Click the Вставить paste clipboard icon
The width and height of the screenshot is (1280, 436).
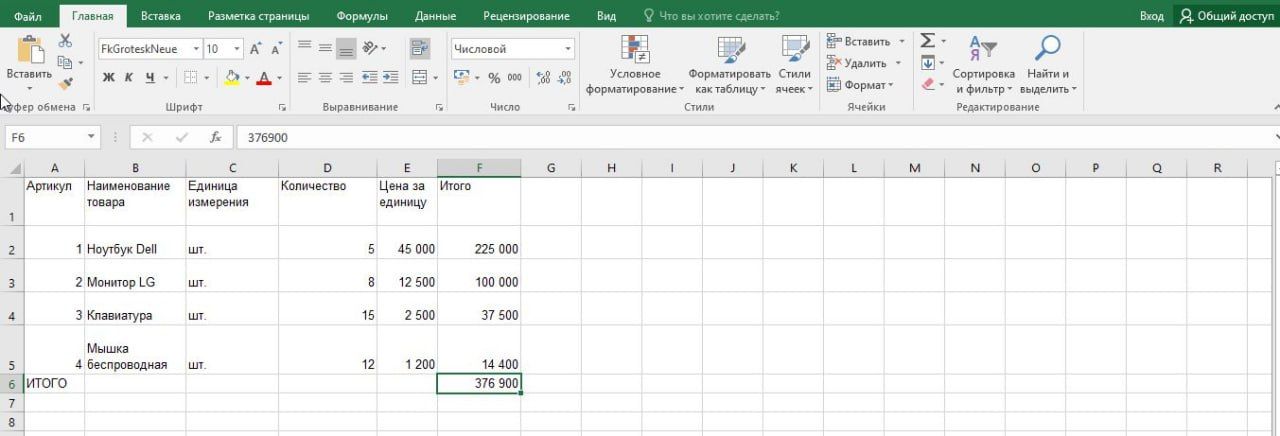pyautogui.click(x=29, y=50)
